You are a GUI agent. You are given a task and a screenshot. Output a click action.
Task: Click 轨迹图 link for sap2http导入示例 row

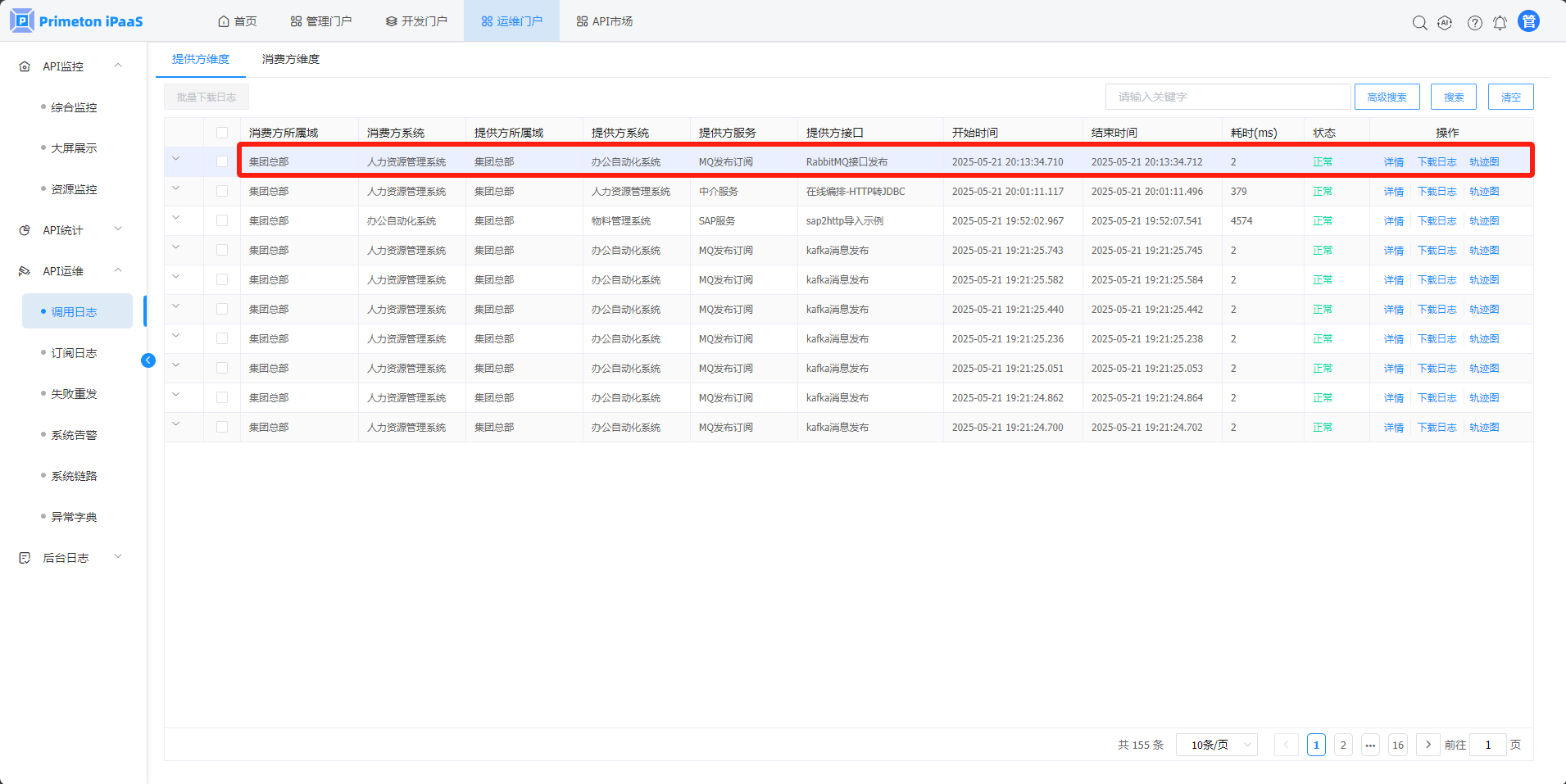[1483, 221]
